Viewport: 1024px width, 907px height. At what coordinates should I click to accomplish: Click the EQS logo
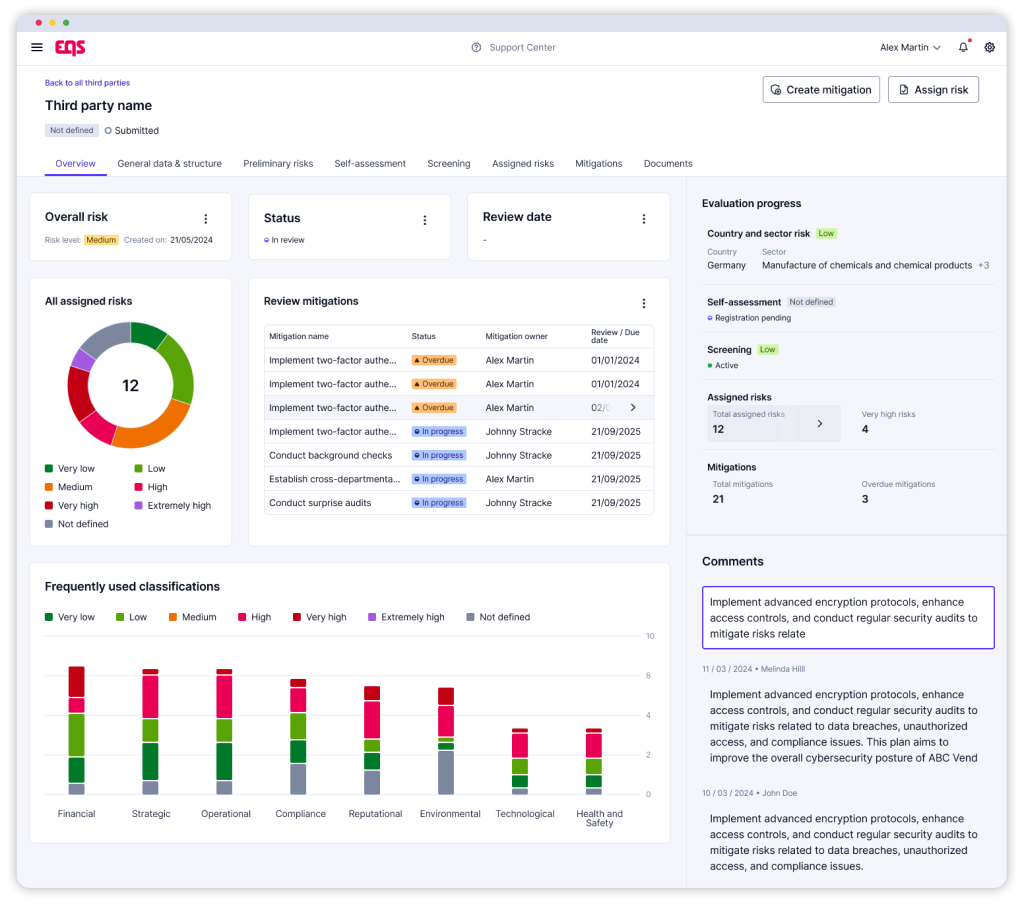pos(70,47)
